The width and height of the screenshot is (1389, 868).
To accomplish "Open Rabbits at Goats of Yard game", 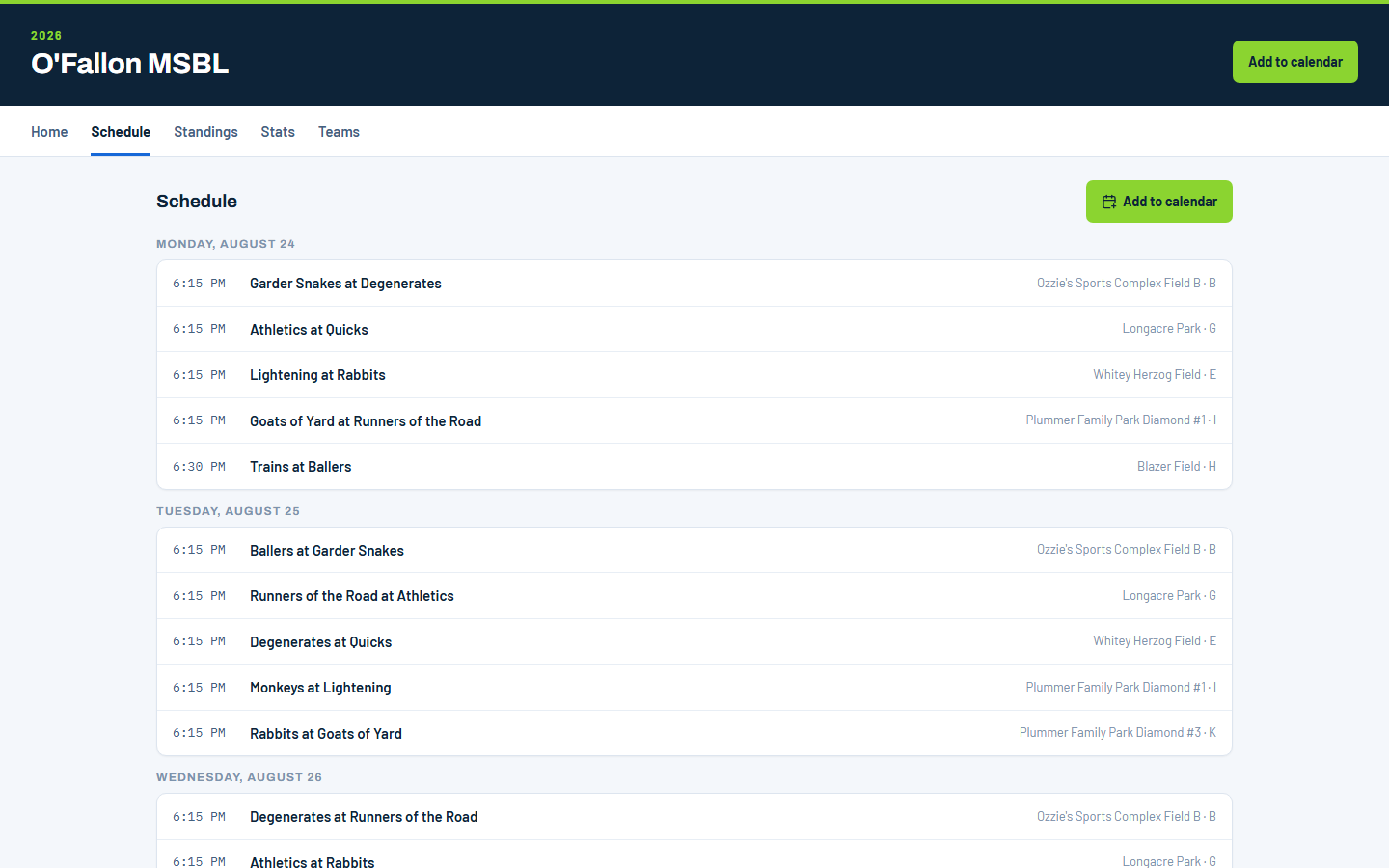I will coord(694,733).
